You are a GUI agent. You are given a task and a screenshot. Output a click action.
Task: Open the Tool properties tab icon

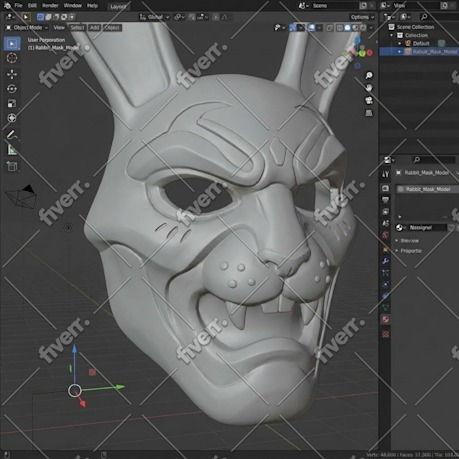386,174
